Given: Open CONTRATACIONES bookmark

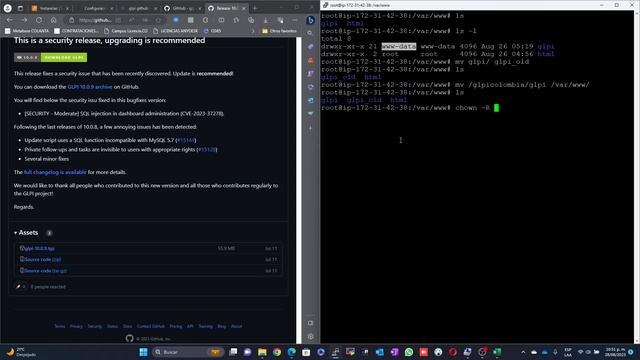Looking at the screenshot, I should pyautogui.click(x=76, y=31).
